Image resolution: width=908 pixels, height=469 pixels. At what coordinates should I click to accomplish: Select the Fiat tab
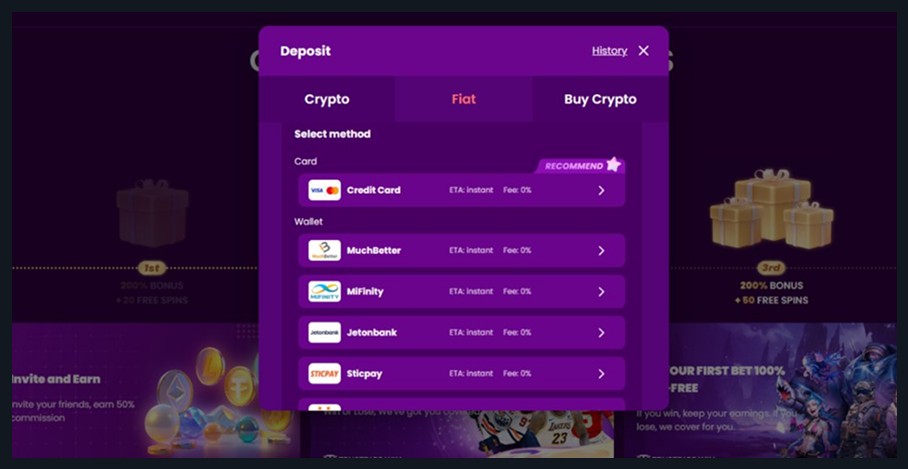click(x=463, y=99)
